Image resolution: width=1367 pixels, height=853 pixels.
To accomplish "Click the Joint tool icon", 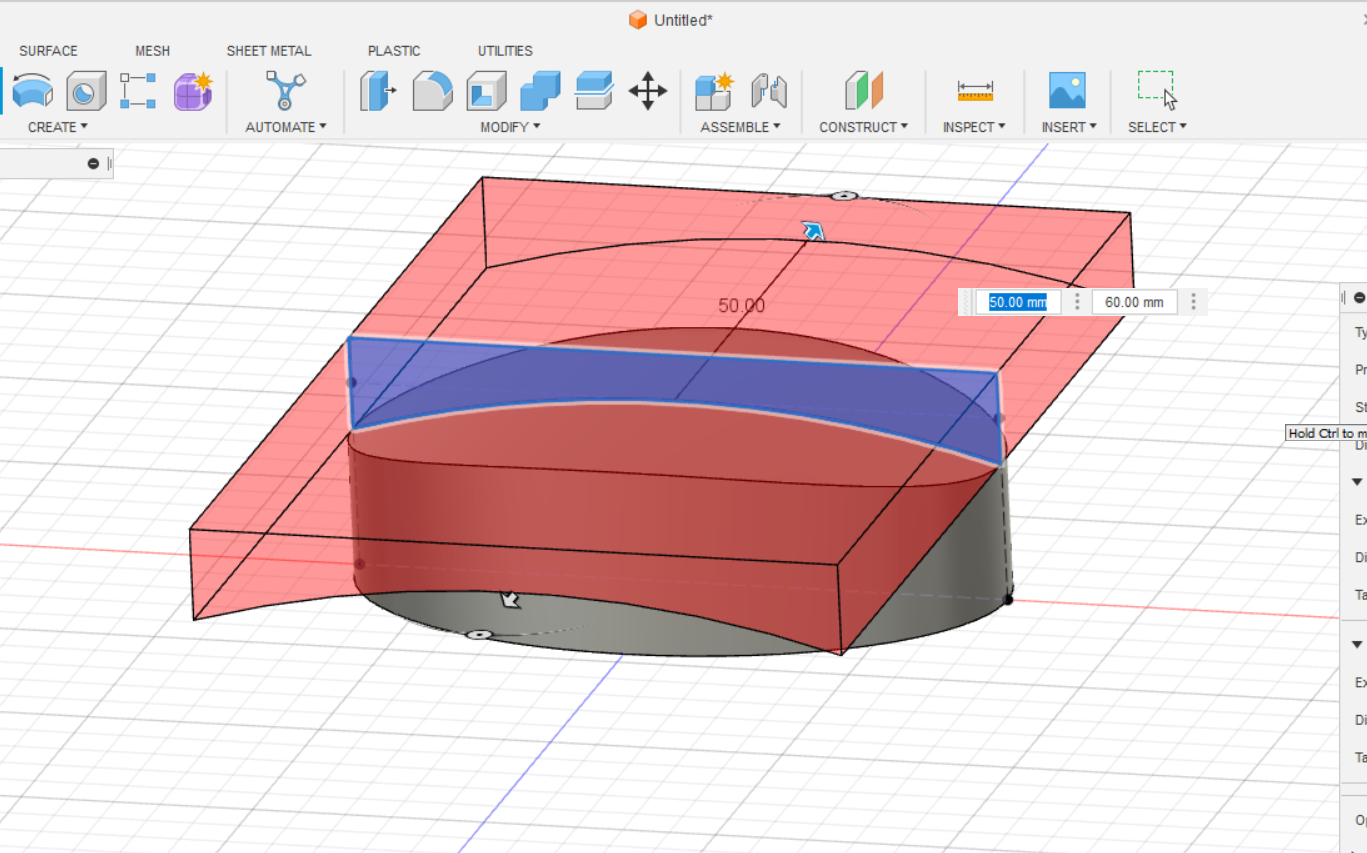I will coord(769,91).
